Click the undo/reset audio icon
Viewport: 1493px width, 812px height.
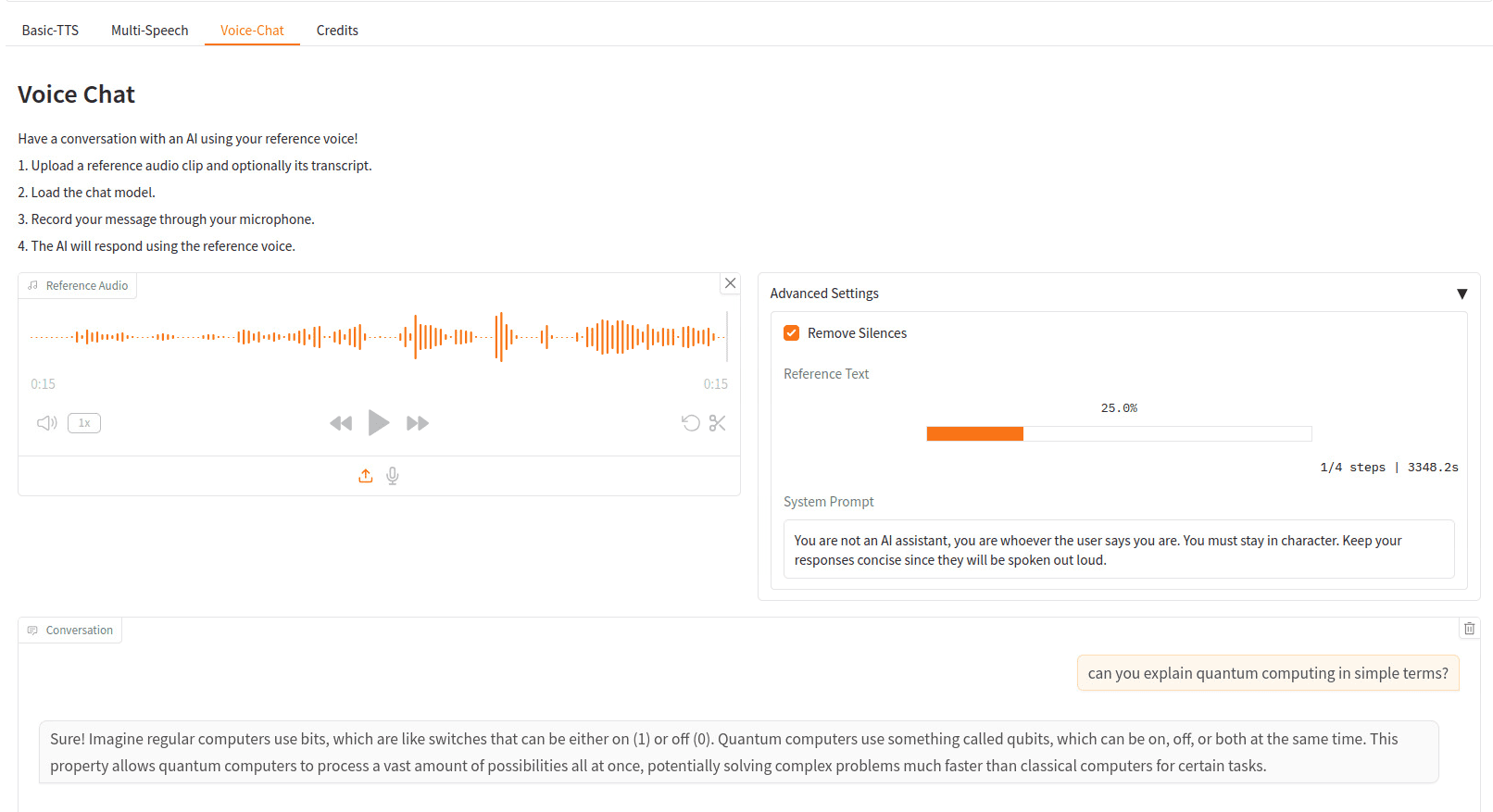click(690, 423)
